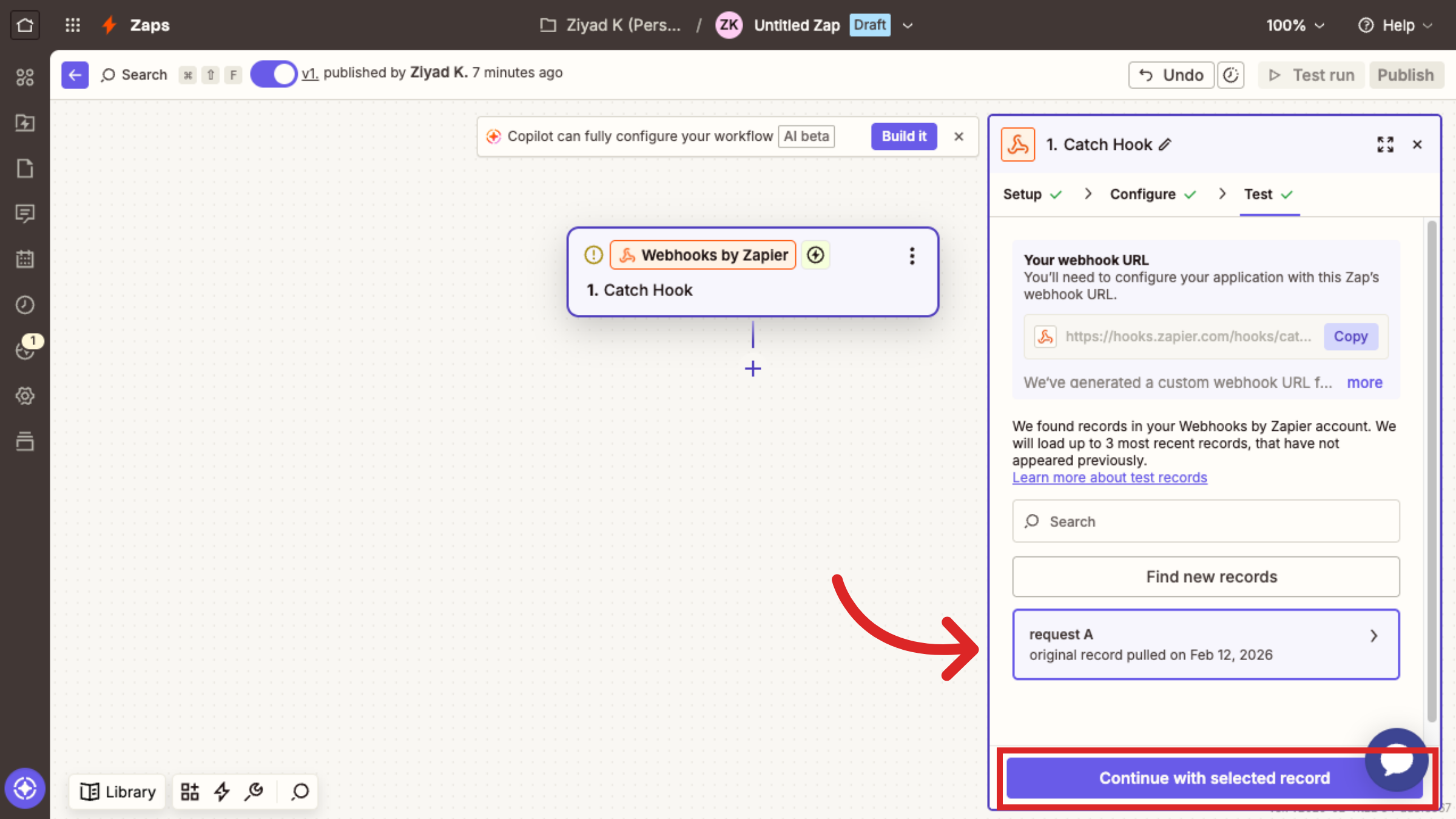The width and height of the screenshot is (1456, 819).
Task: Expand the Catch Hook panel to fullscreen
Action: click(x=1385, y=144)
